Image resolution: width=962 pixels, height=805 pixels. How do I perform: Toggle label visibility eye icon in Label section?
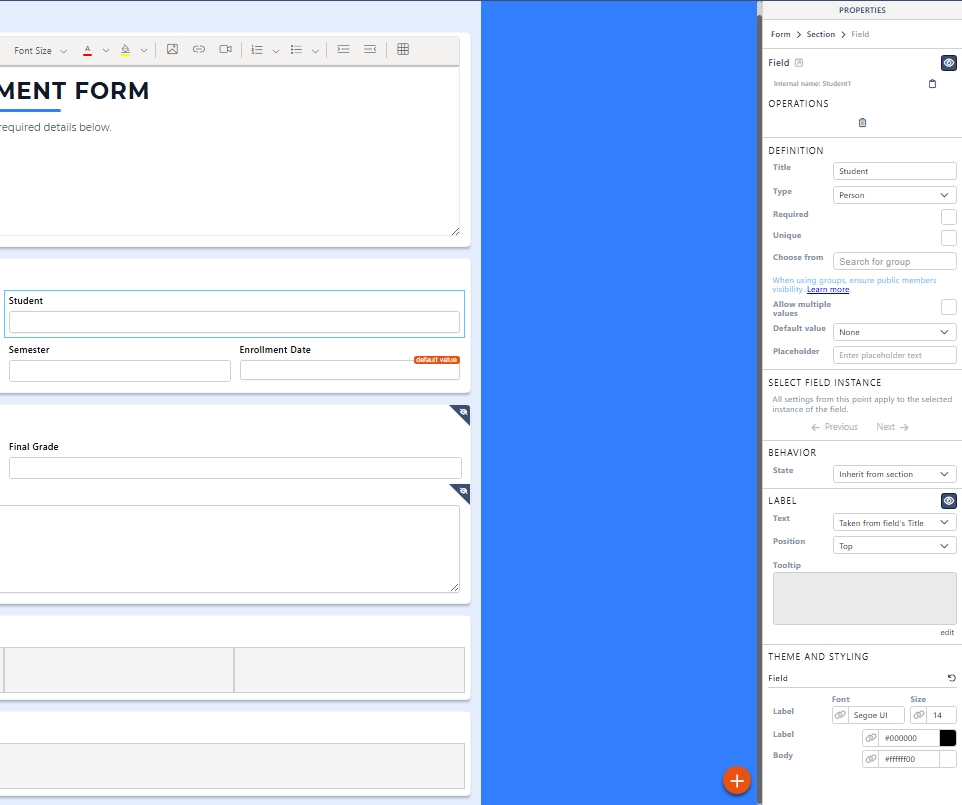[948, 501]
